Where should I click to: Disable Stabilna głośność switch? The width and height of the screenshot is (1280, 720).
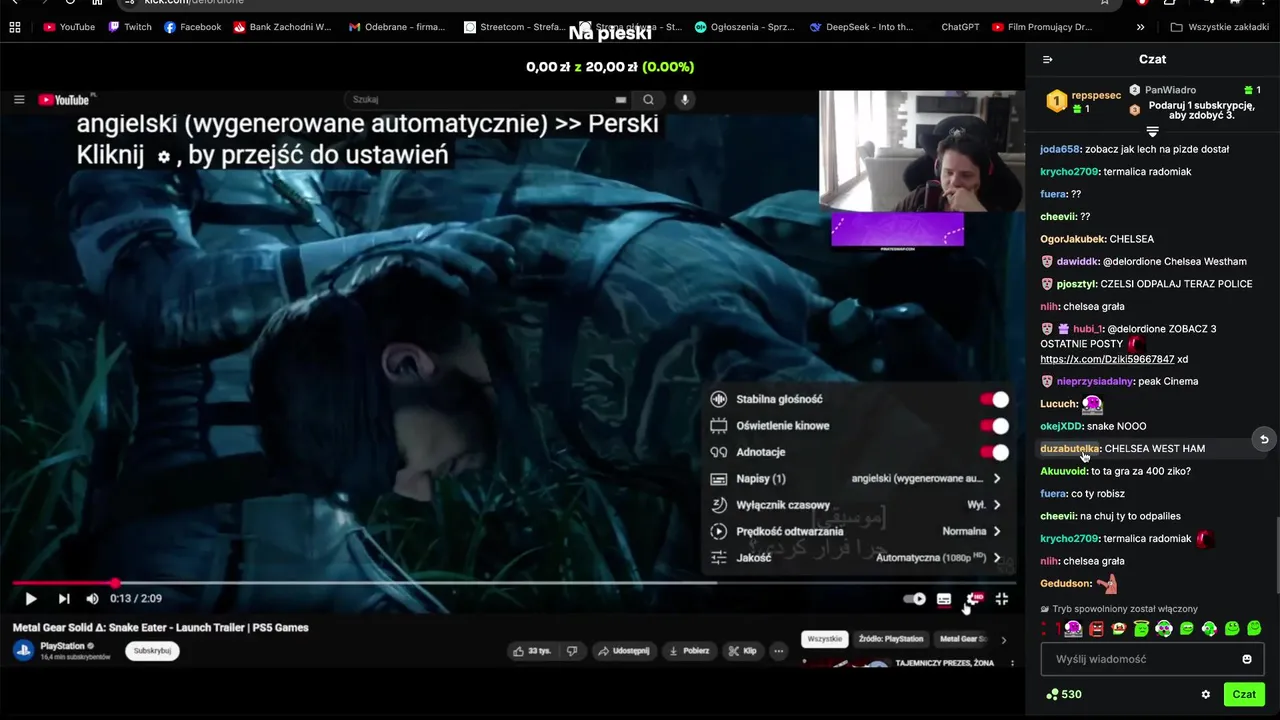coord(994,399)
